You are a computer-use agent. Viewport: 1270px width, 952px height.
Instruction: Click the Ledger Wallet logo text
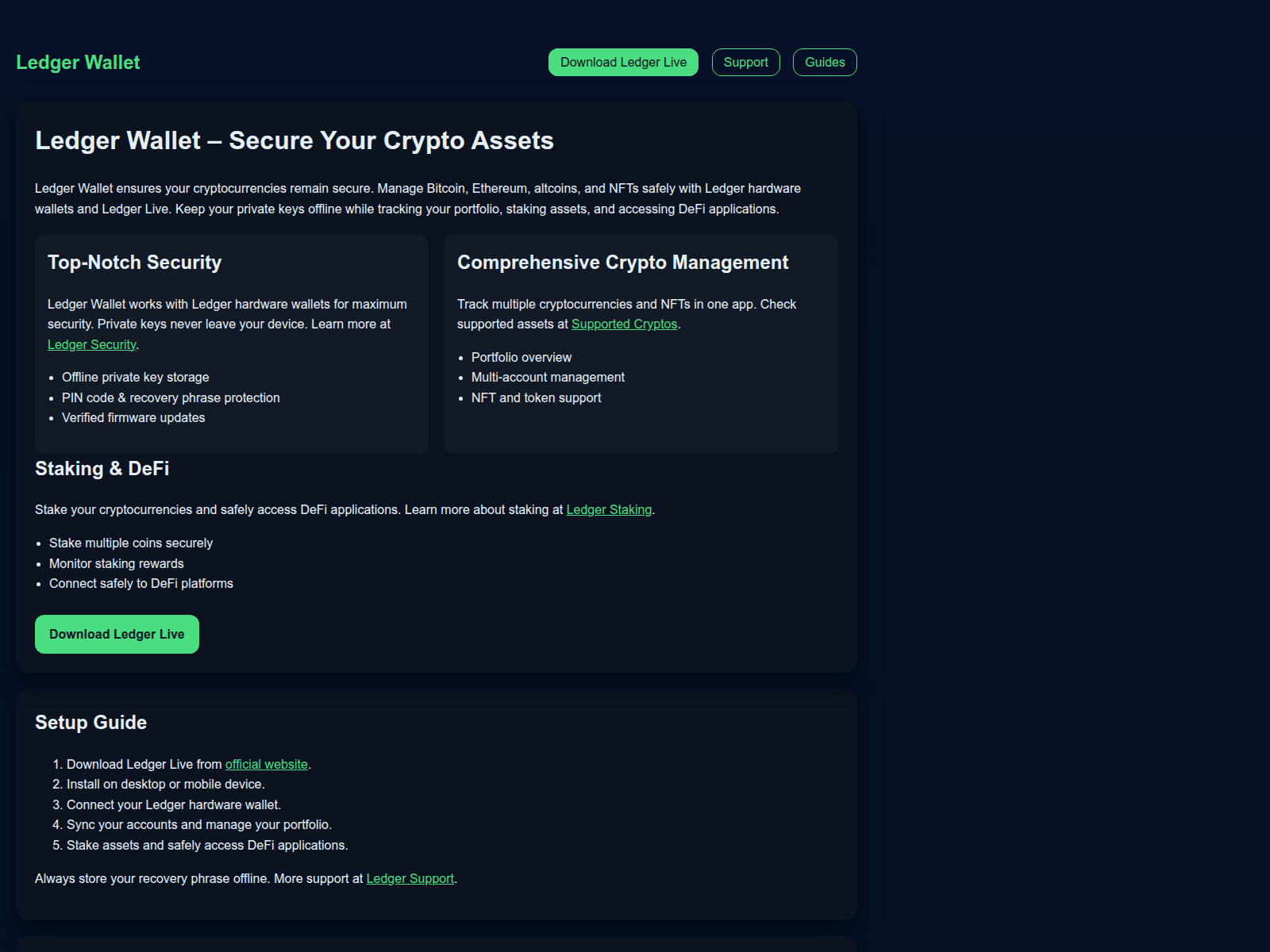pos(78,63)
